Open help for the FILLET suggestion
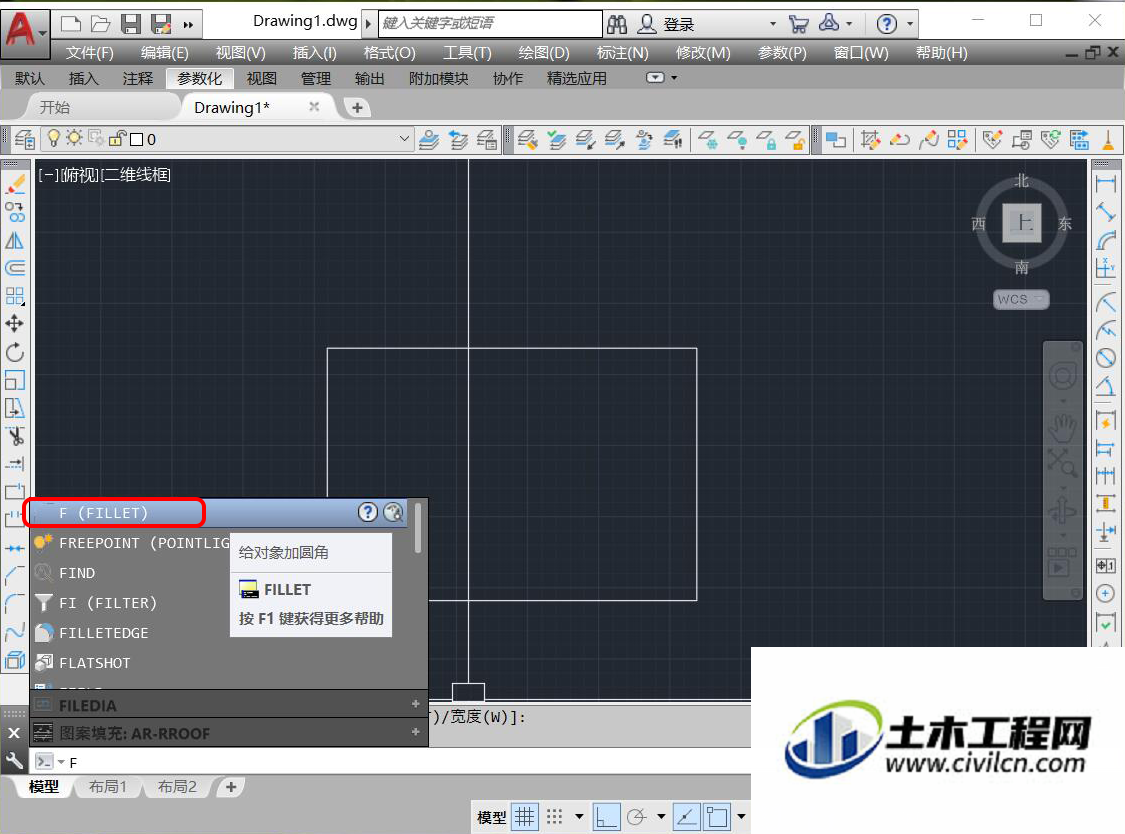Screen dimensions: 1125x834 pos(367,512)
